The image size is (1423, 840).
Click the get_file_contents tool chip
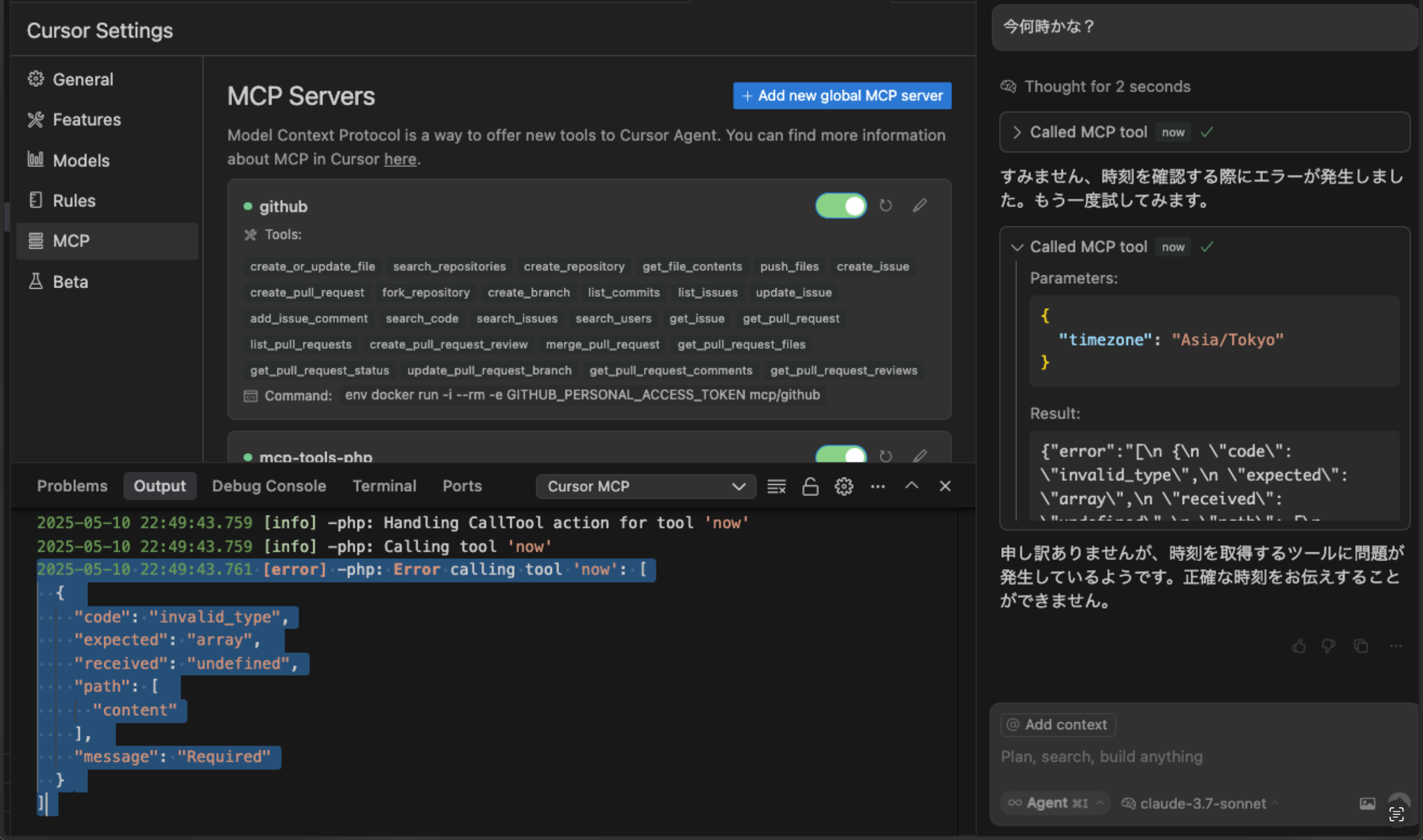(x=693, y=266)
